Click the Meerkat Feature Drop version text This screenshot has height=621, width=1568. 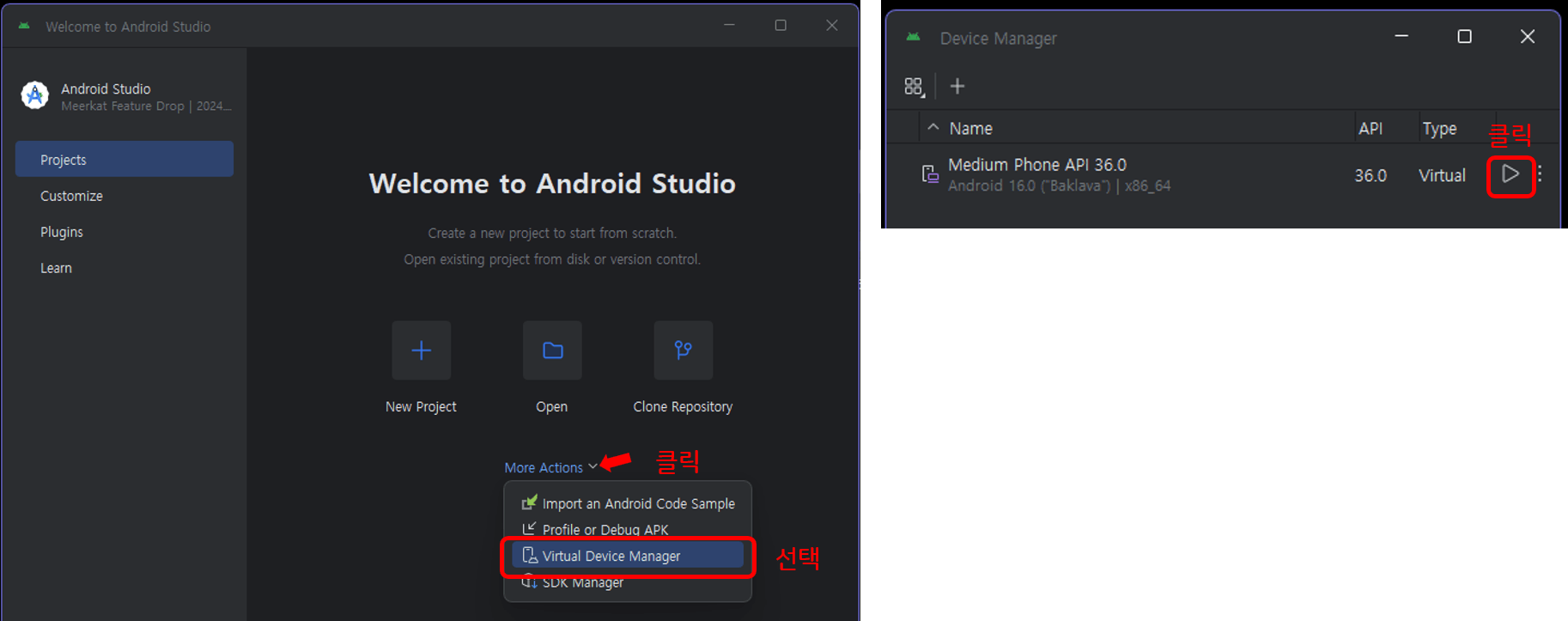tap(146, 107)
